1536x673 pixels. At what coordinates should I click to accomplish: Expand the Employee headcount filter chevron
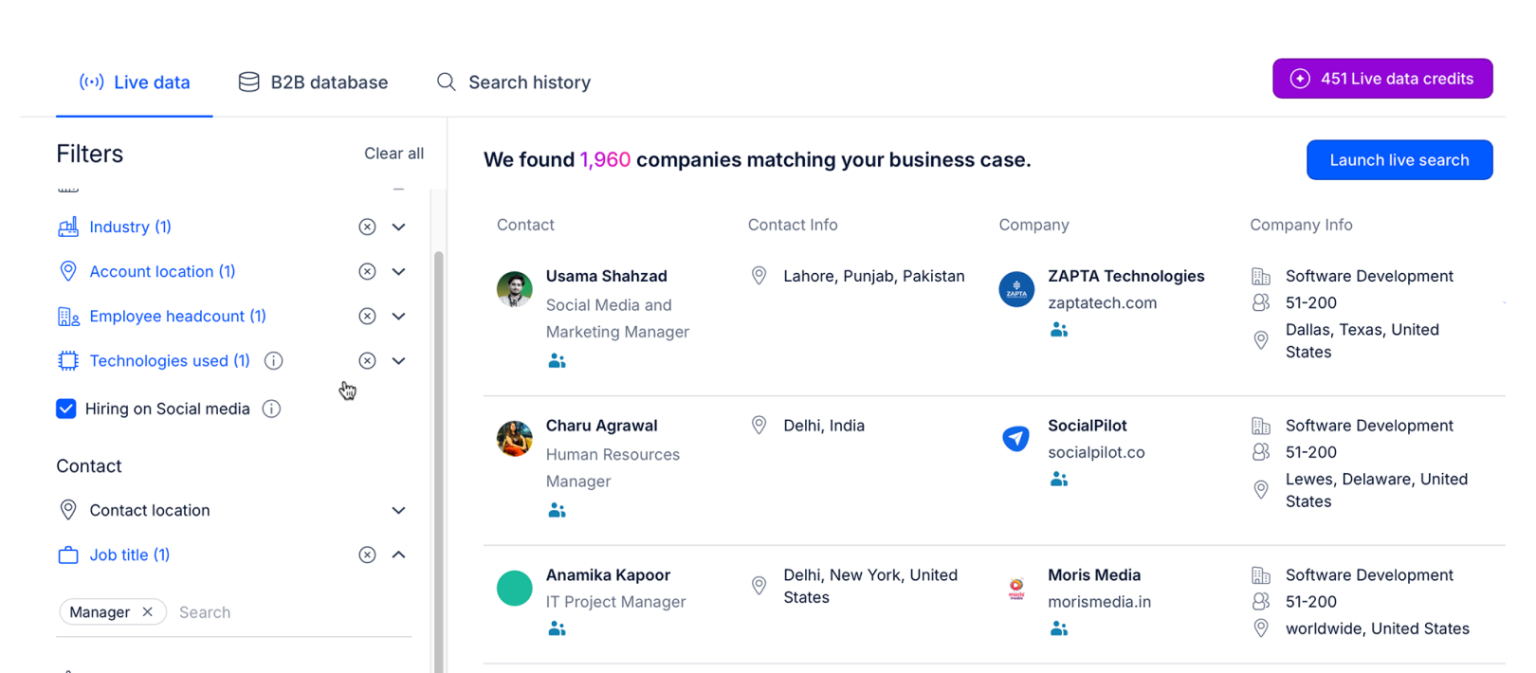coord(399,316)
